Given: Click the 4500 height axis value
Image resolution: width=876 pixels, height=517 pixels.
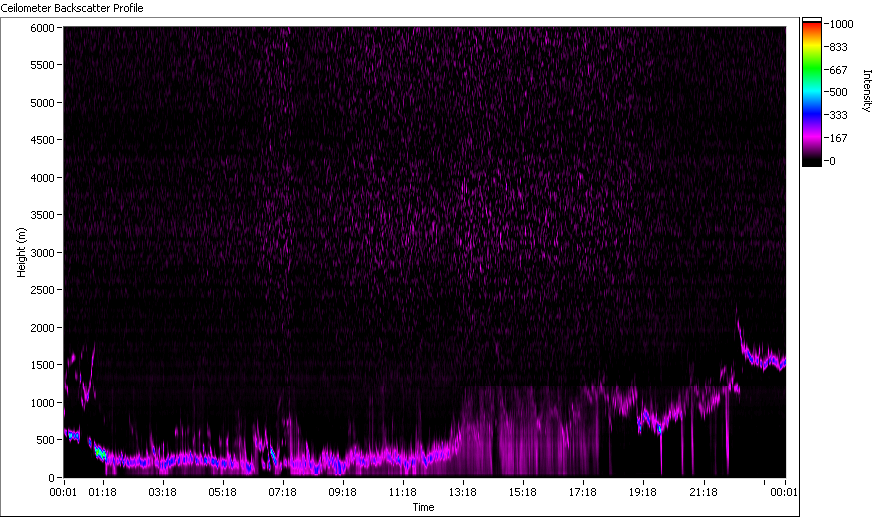Looking at the screenshot, I should click(x=42, y=140).
